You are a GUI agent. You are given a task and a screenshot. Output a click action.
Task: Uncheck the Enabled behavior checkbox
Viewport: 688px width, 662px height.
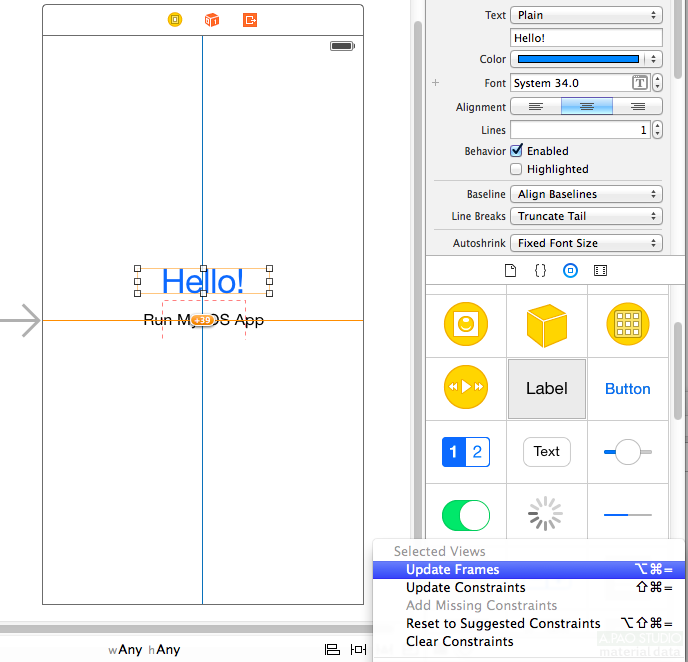[x=517, y=151]
